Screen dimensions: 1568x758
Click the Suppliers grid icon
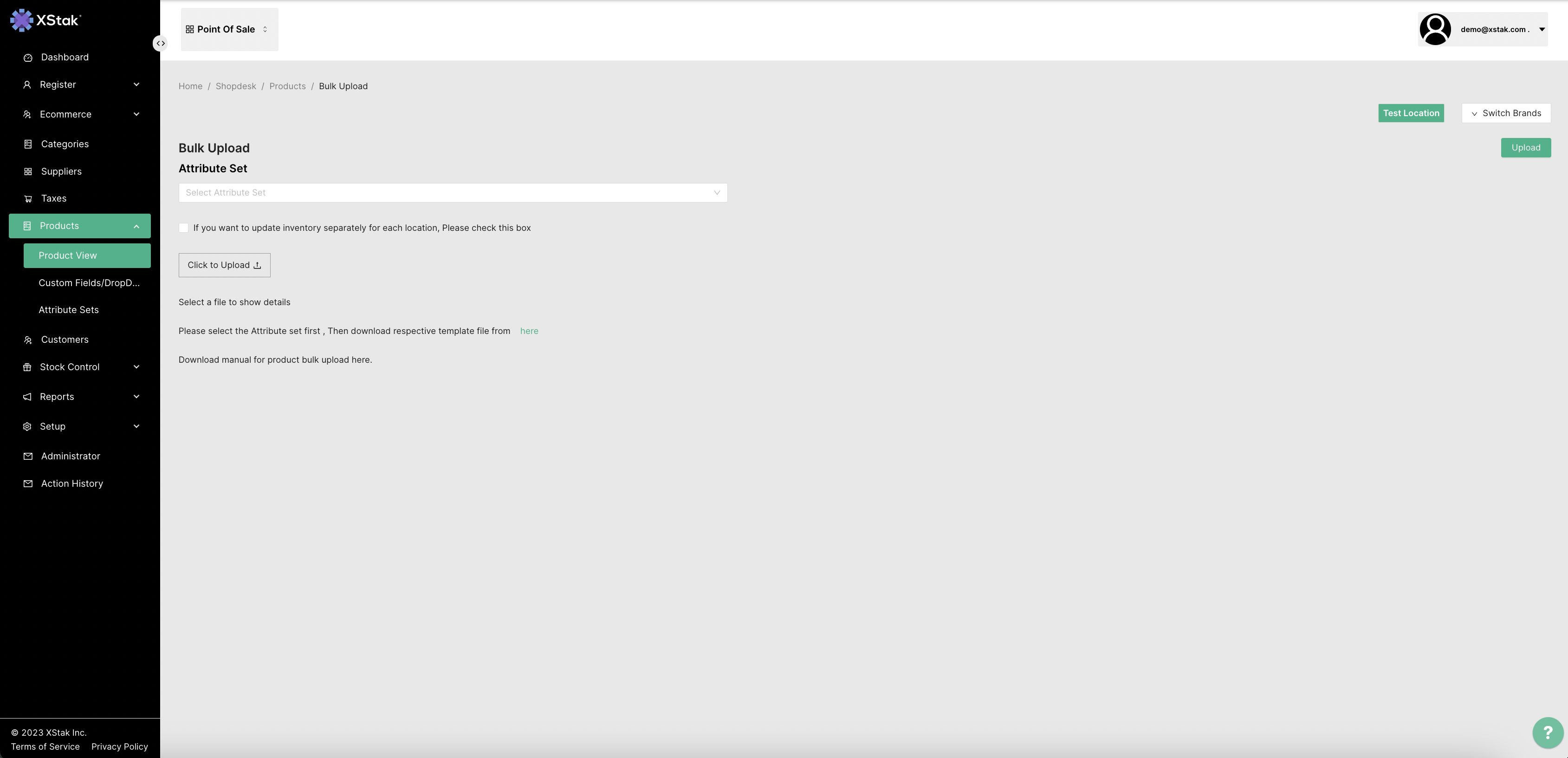pyautogui.click(x=28, y=172)
